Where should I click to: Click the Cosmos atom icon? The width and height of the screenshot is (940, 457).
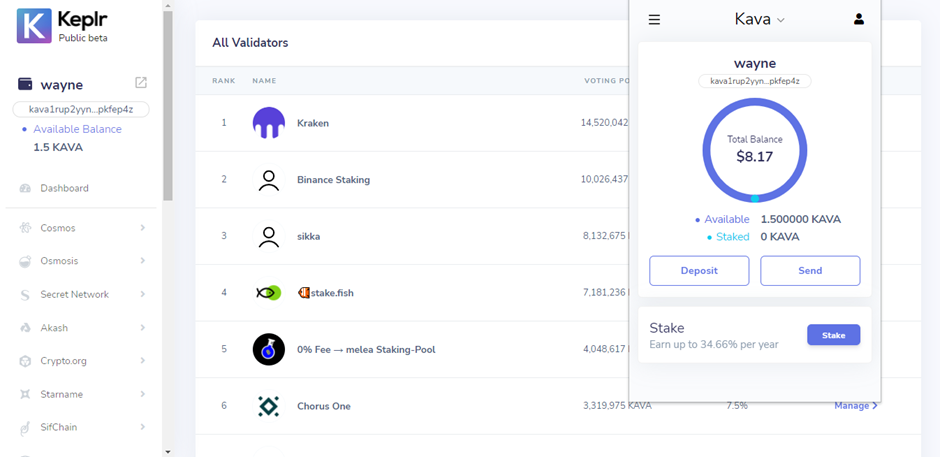(25, 228)
